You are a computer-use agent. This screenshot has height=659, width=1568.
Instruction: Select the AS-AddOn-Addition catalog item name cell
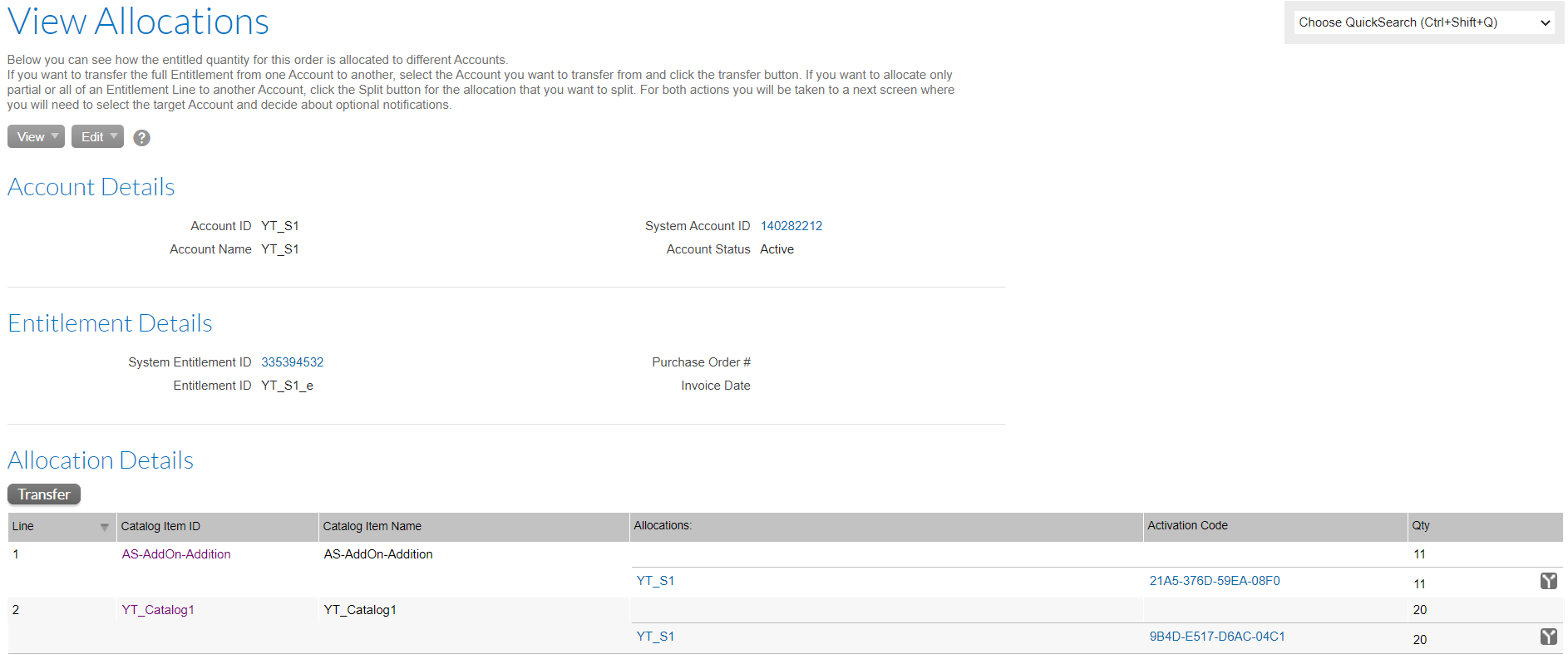378,554
